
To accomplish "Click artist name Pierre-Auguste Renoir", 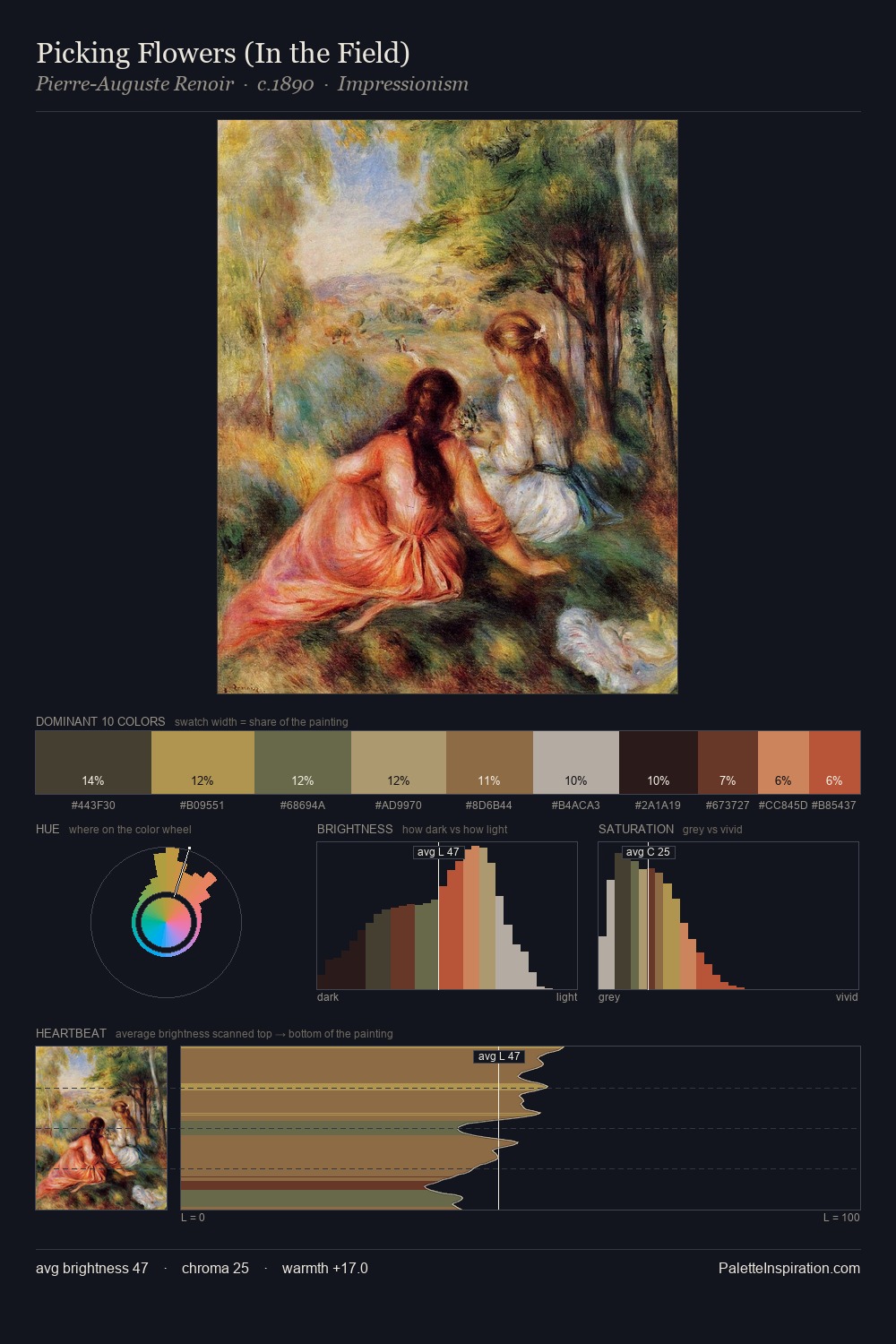I will coord(134,84).
